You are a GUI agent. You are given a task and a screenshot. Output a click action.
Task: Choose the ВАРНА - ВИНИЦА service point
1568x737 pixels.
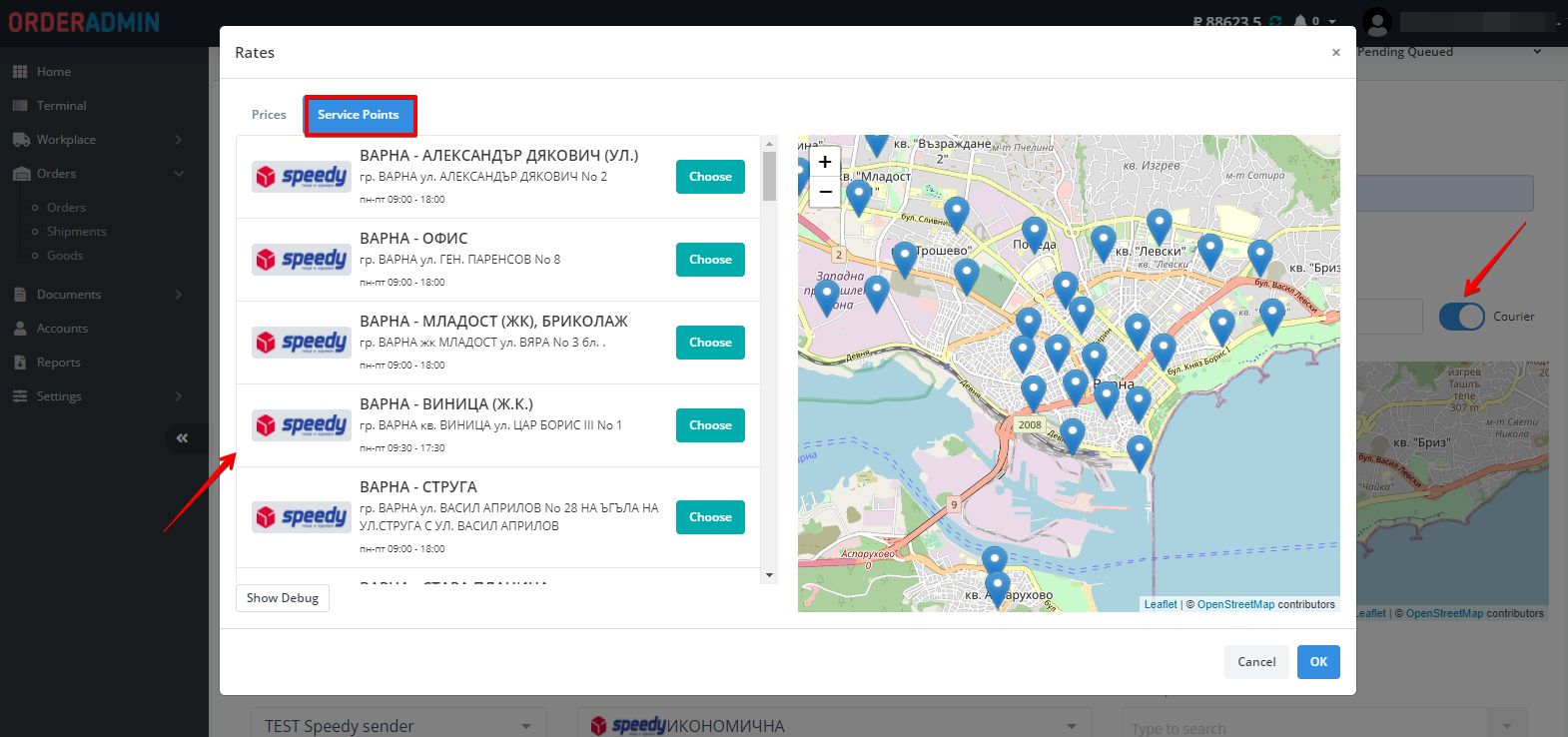click(x=710, y=425)
